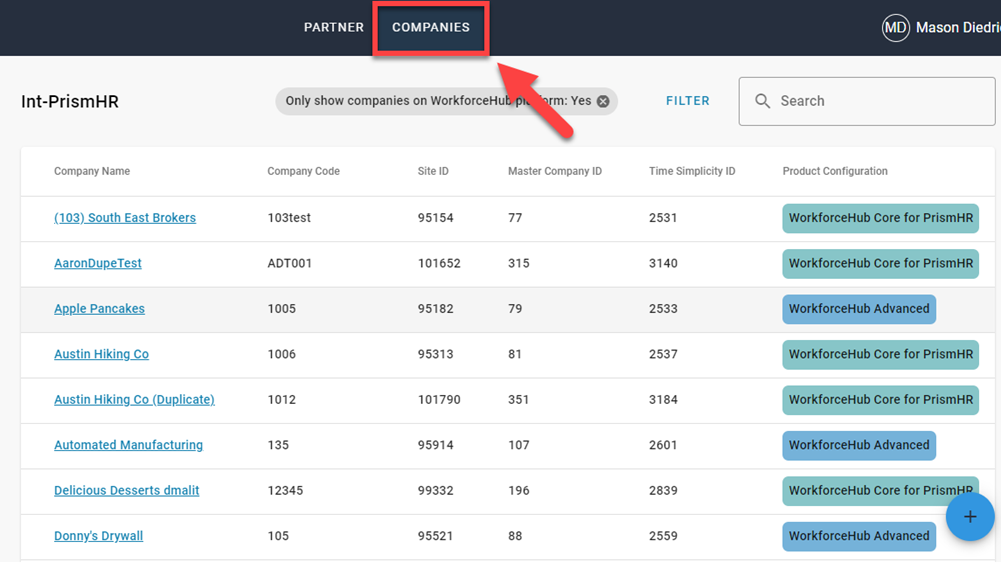Viewport: 1001px width, 569px height.
Task: Click the blue plus add button
Action: (969, 517)
